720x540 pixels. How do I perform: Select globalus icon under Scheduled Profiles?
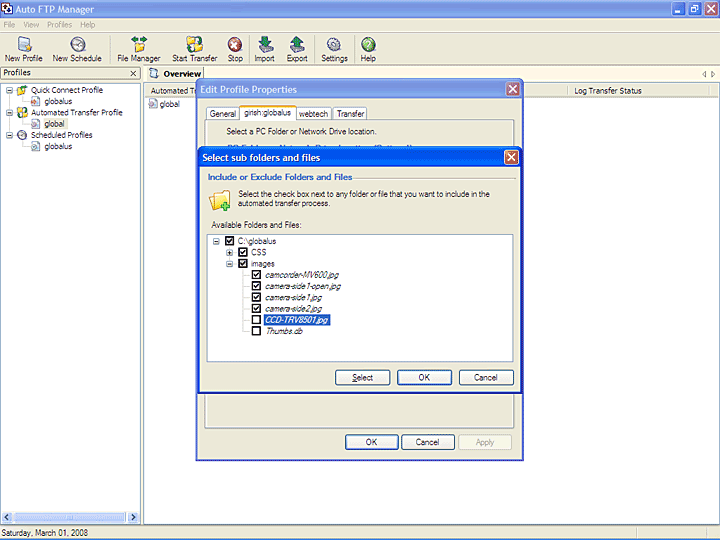35,146
